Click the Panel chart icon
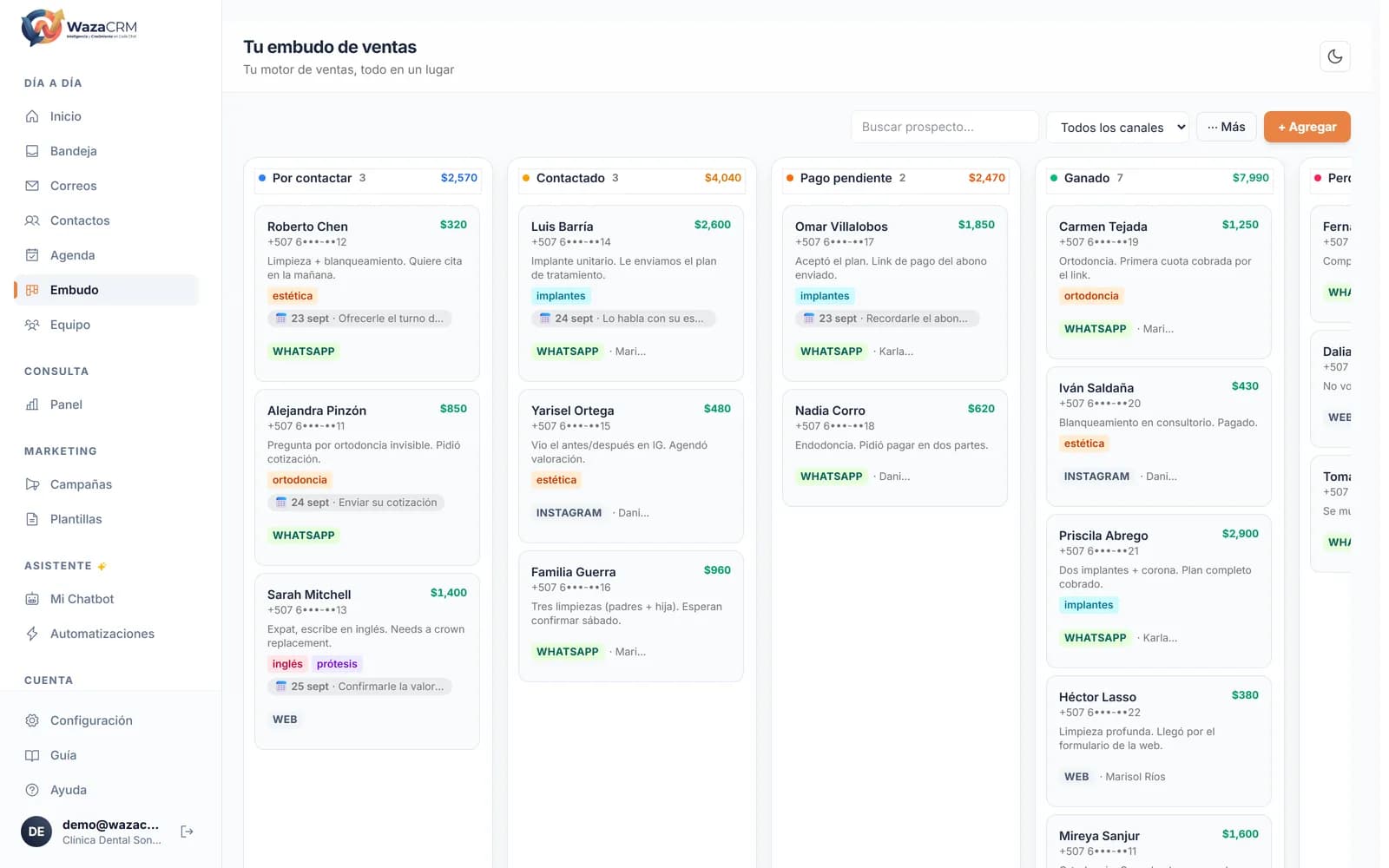1389x868 pixels. [x=32, y=404]
